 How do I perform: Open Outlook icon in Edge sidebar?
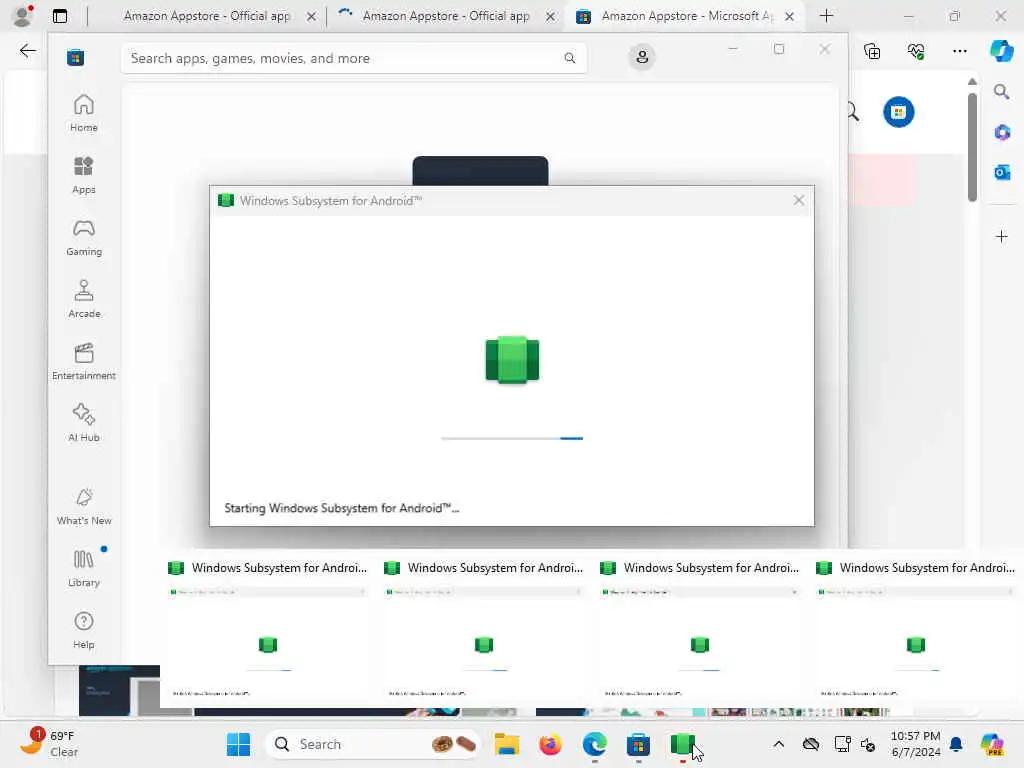coord(1002,172)
